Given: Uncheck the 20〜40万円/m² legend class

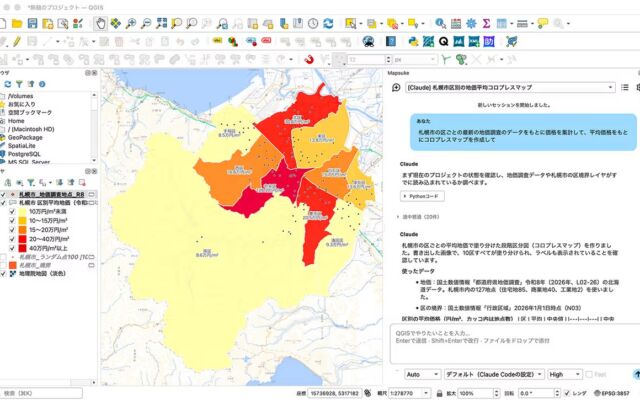Looking at the screenshot, I should click(12, 239).
